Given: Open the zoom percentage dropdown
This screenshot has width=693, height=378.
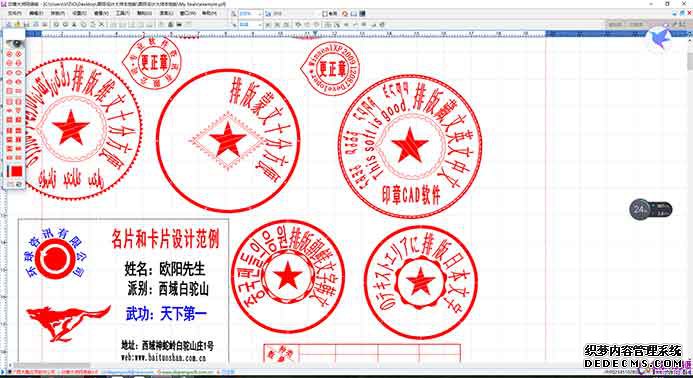Looking at the screenshot, I should pos(251,14).
